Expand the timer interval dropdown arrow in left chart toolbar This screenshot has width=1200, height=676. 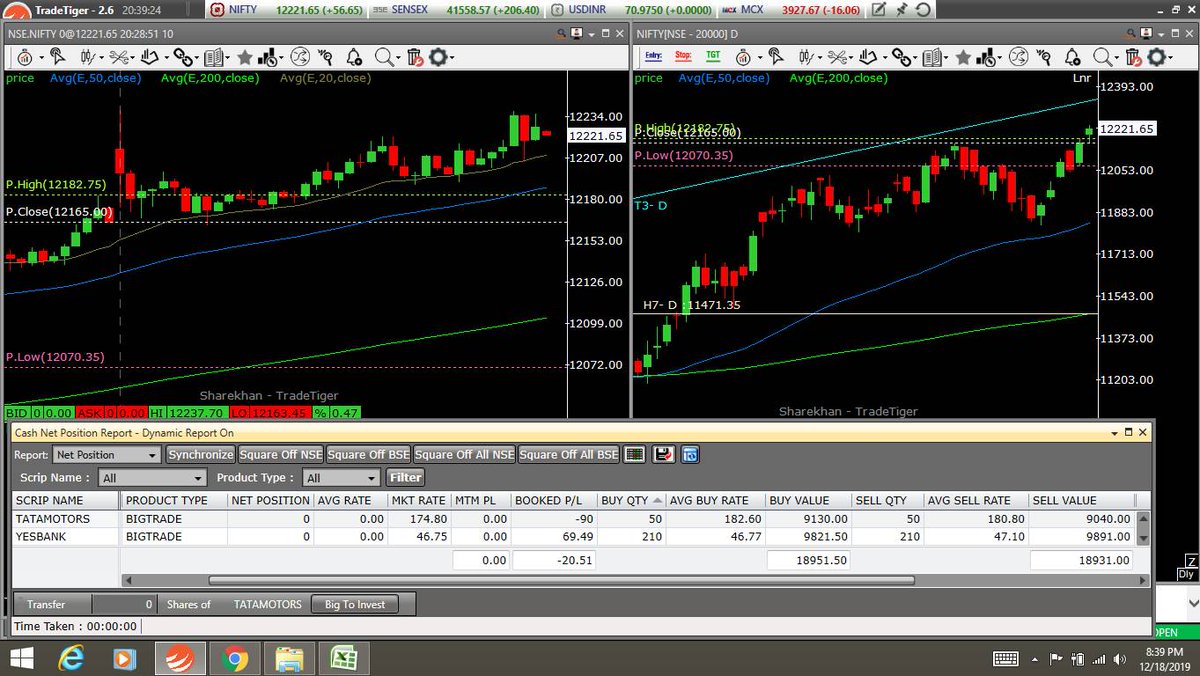41,58
